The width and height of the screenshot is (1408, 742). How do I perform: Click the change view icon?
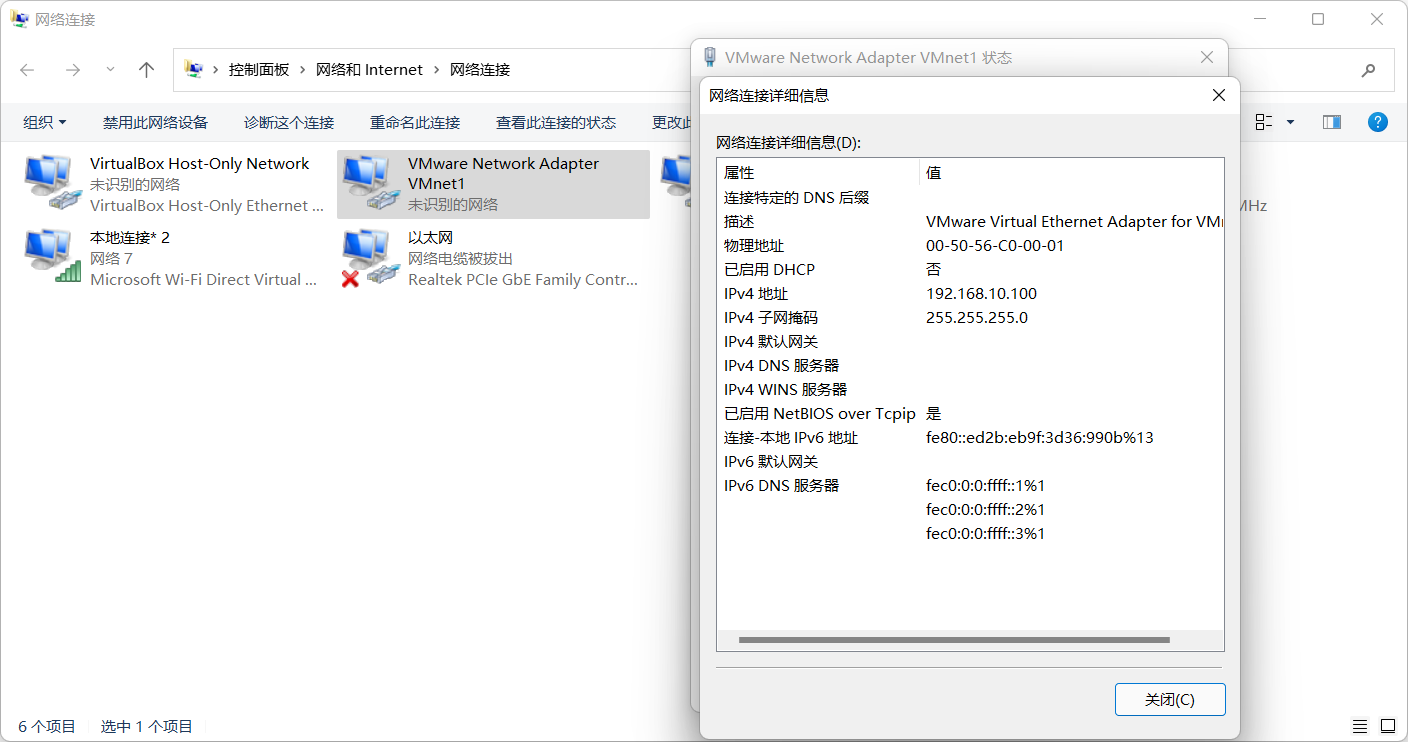(1264, 122)
